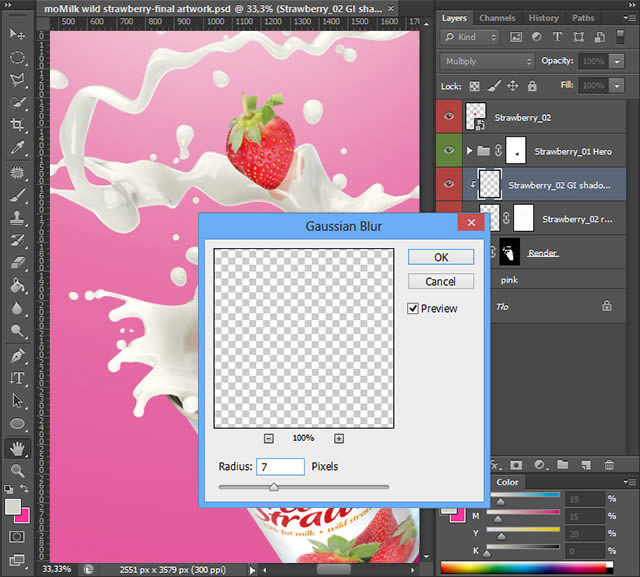
Task: Swap foreground and background colors
Action: (24, 488)
